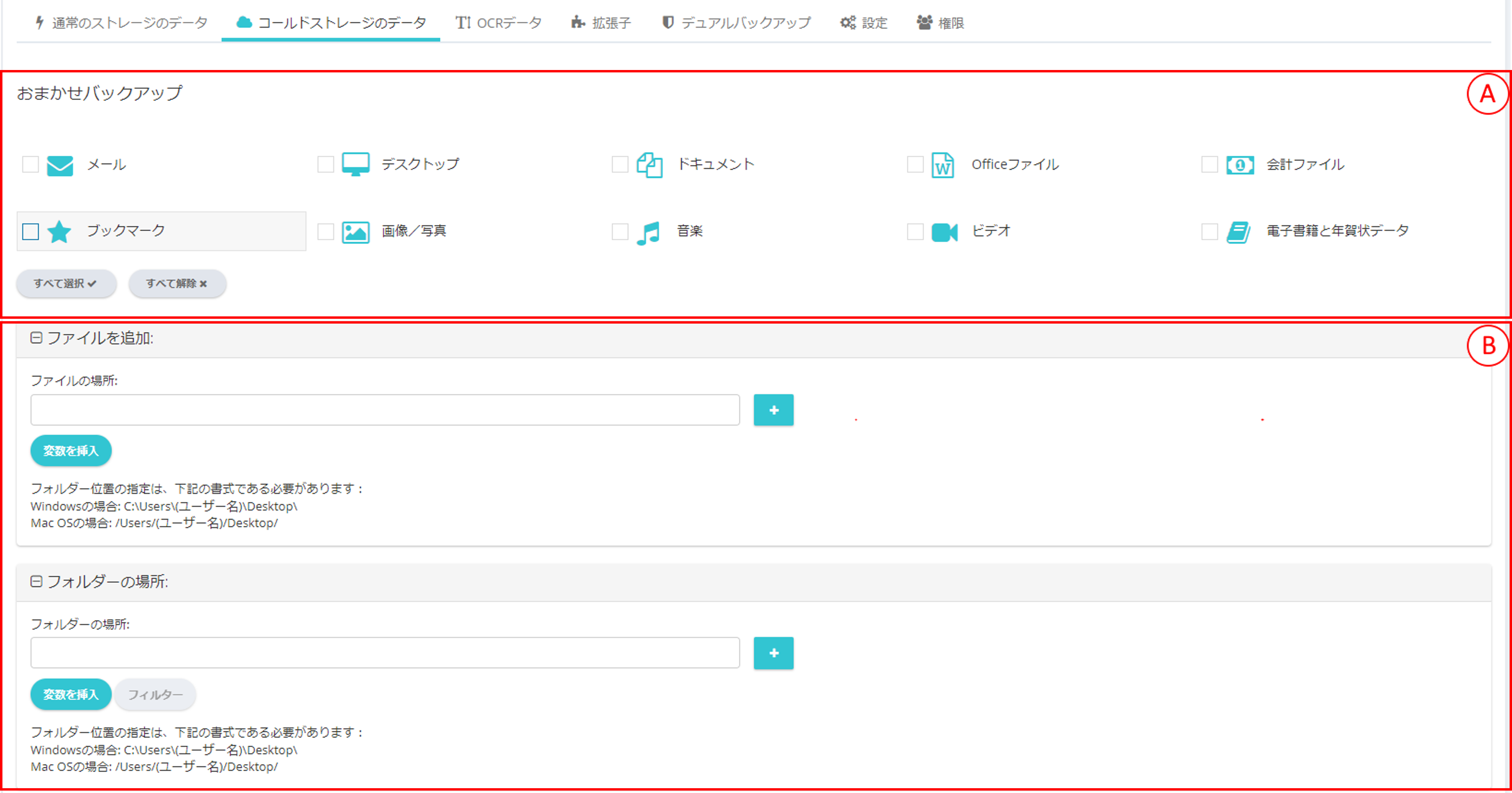
Task: Click the plus button beside the フォルダーの場所 field
Action: point(774,653)
